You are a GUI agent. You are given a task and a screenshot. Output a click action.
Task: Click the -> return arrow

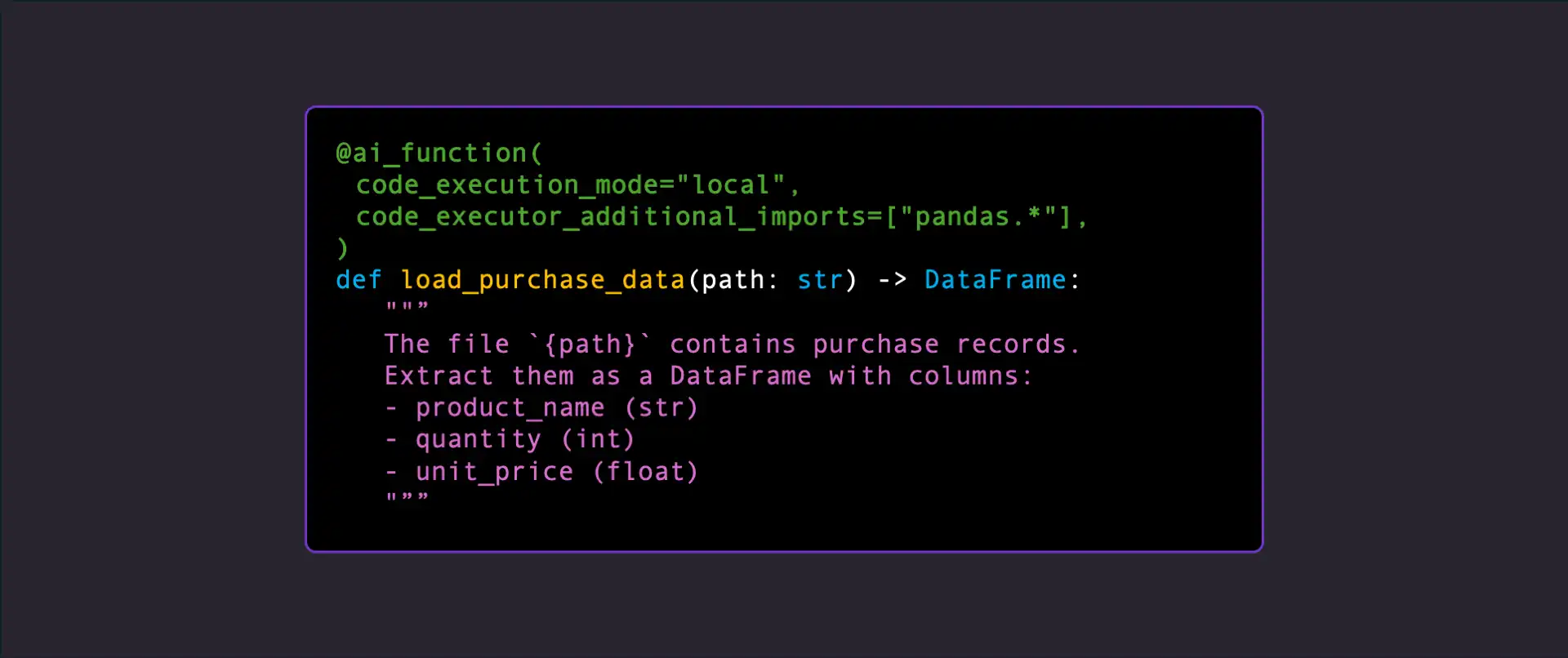(892, 280)
